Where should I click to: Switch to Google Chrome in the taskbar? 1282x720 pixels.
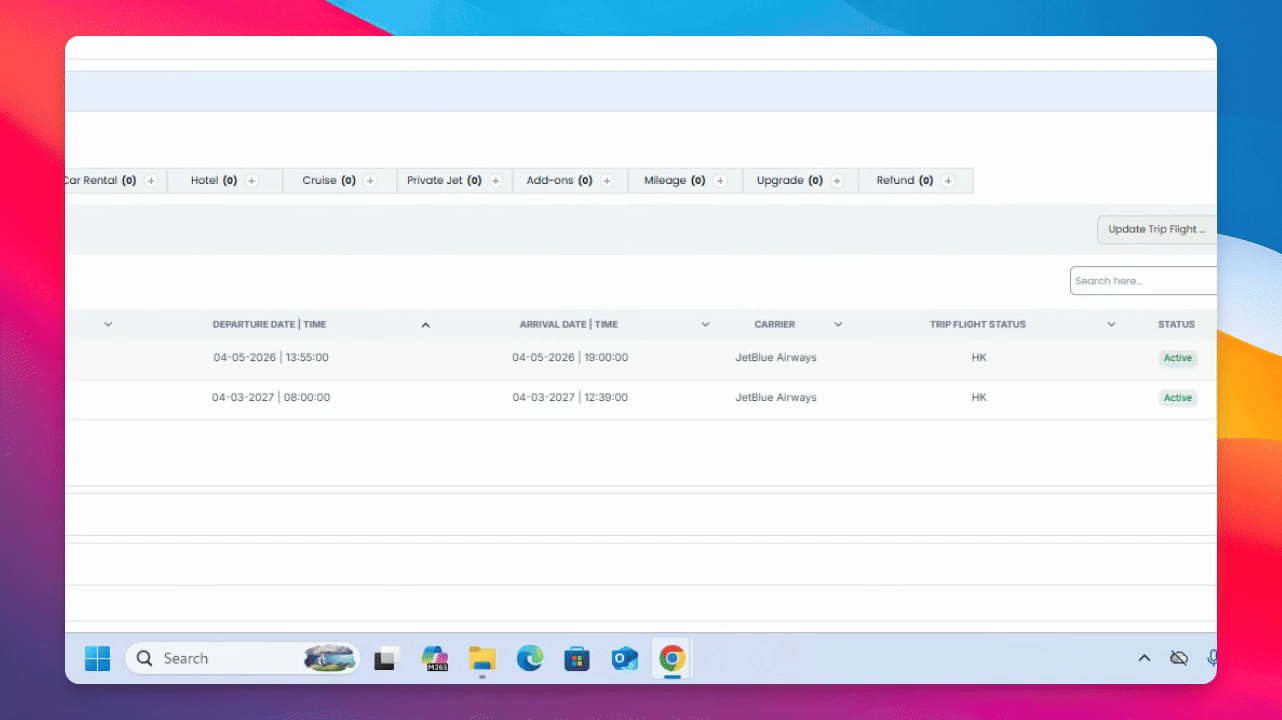pos(672,658)
